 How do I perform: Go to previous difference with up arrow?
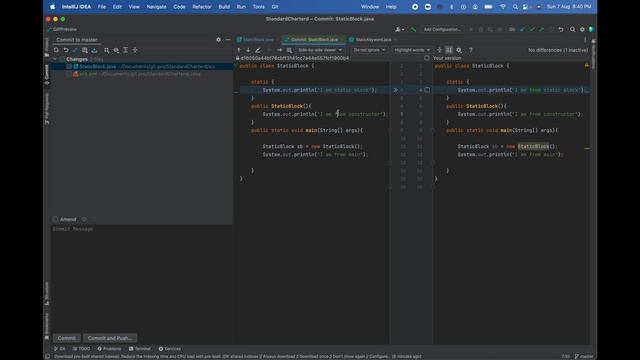pyautogui.click(x=239, y=50)
